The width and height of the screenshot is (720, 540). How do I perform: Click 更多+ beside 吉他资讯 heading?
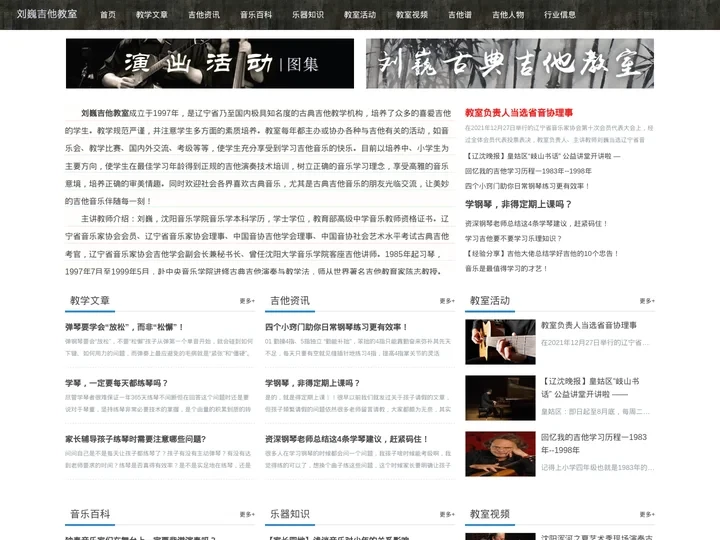click(447, 301)
